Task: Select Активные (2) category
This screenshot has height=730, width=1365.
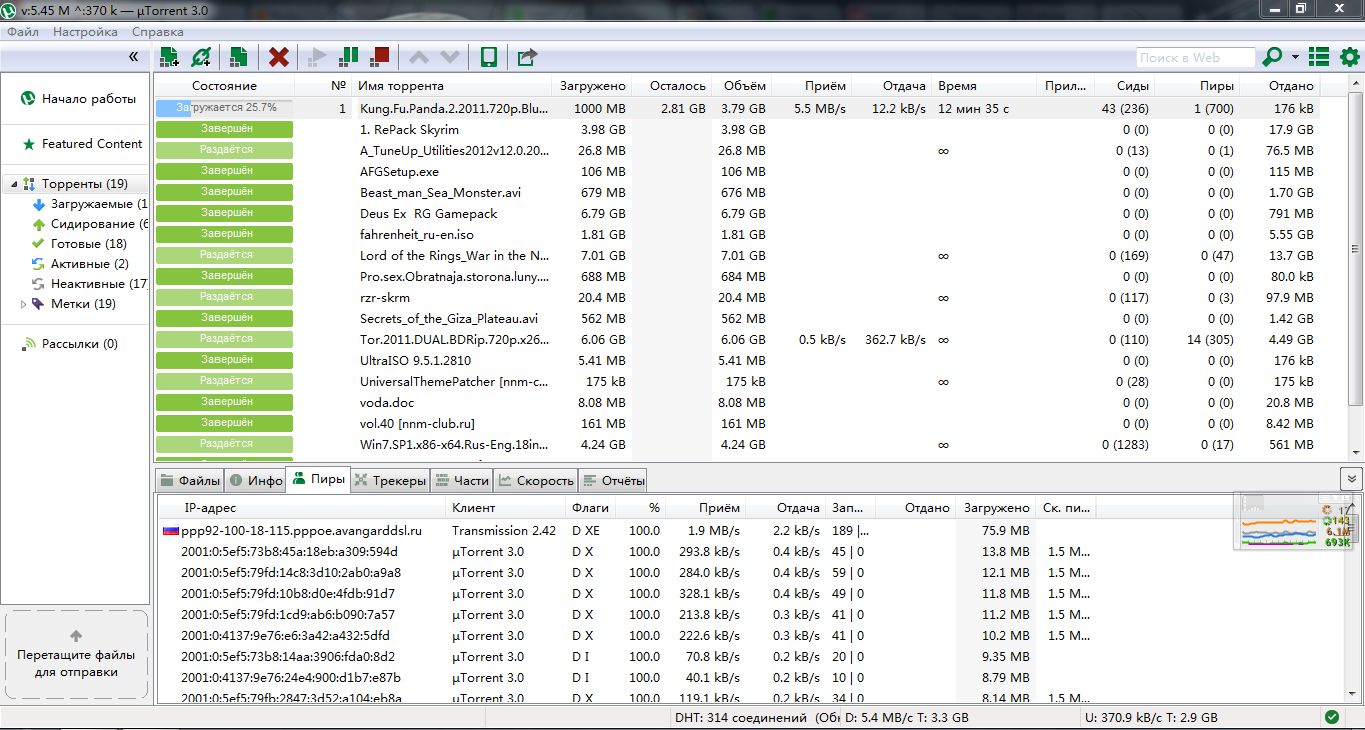Action: point(79,264)
